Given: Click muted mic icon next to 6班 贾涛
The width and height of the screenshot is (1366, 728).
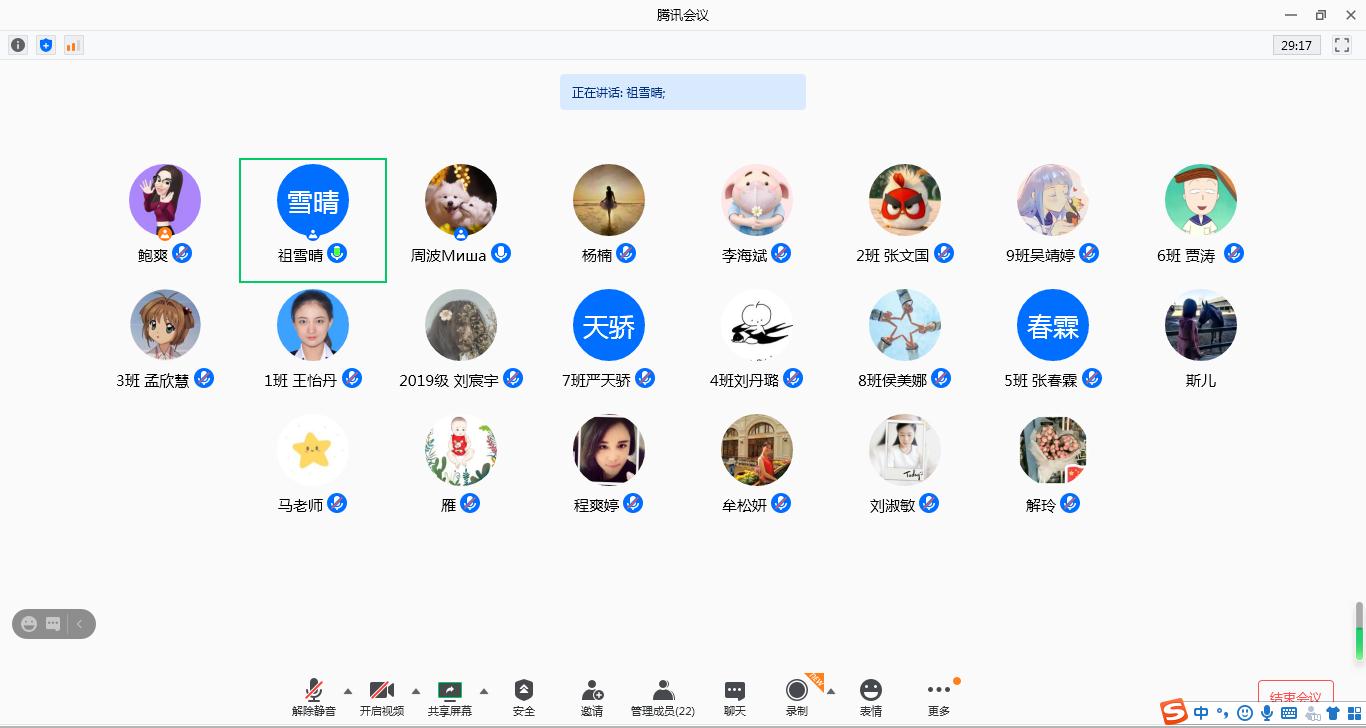Looking at the screenshot, I should [1234, 254].
